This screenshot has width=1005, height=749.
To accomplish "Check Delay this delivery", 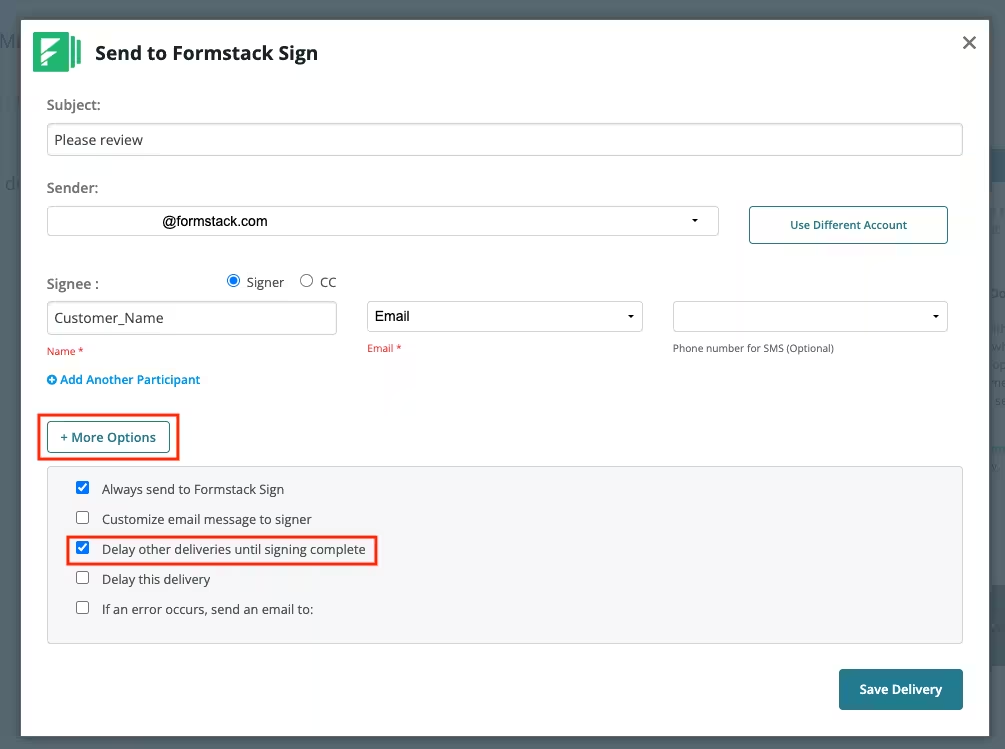I will [82, 577].
